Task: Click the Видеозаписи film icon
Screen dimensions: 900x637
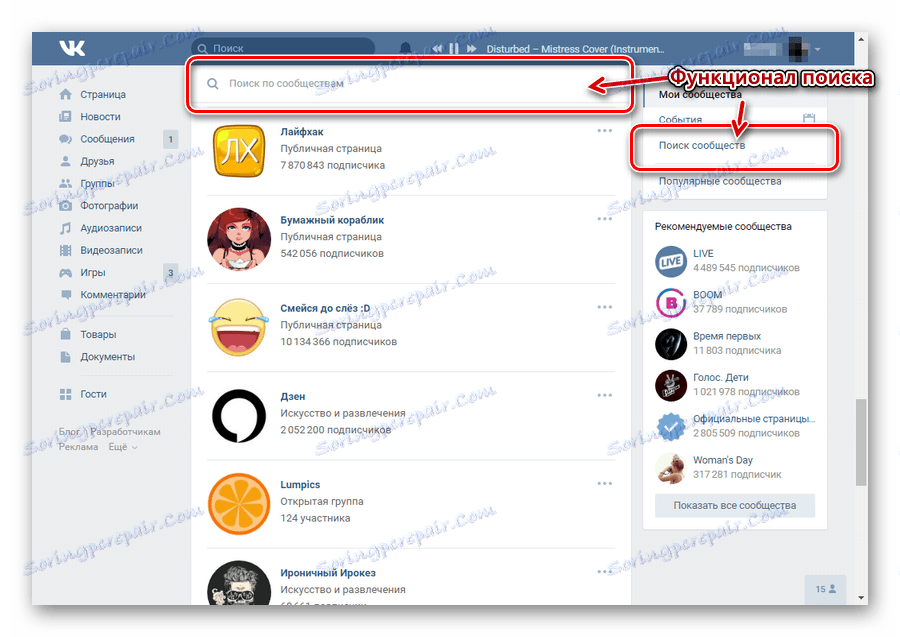Action: point(65,250)
